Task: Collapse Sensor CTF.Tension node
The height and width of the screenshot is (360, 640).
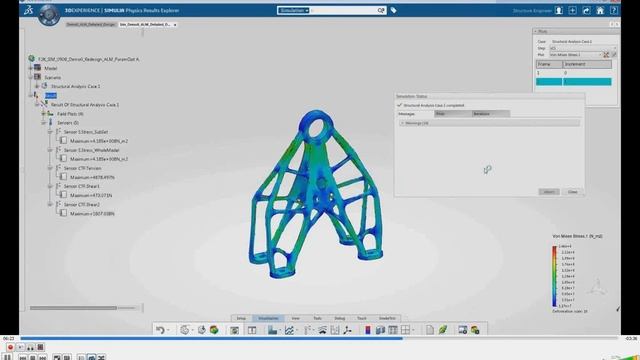Action: (x=50, y=168)
